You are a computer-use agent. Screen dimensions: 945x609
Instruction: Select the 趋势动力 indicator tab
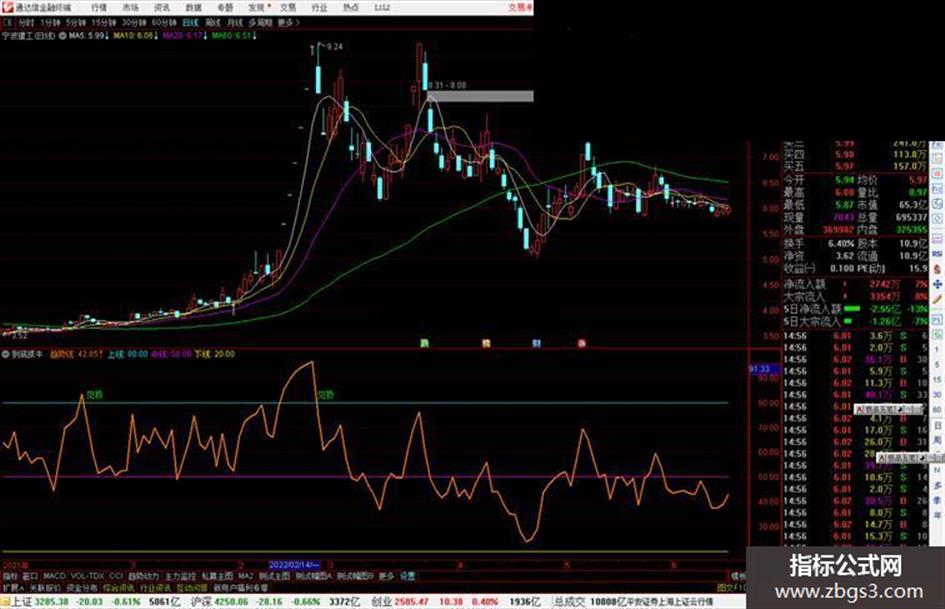(143, 576)
